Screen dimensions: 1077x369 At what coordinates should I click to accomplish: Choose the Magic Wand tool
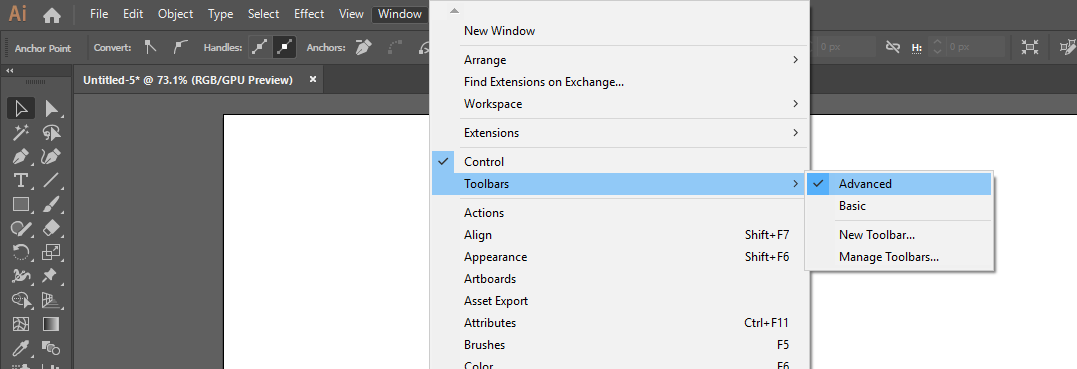pos(21,133)
